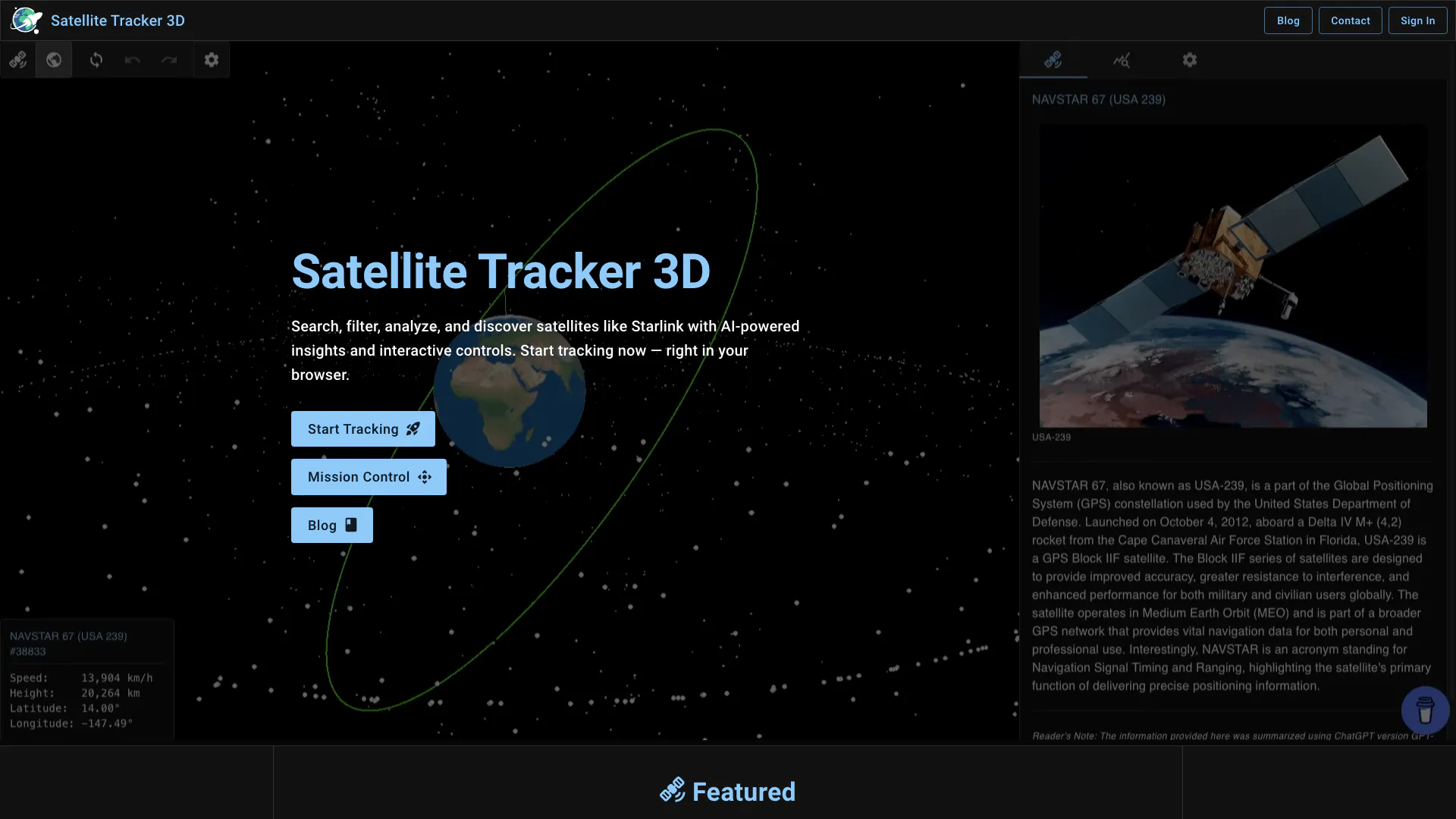The height and width of the screenshot is (819, 1456).
Task: Switch to the satellite info panel tab
Action: pos(1053,60)
